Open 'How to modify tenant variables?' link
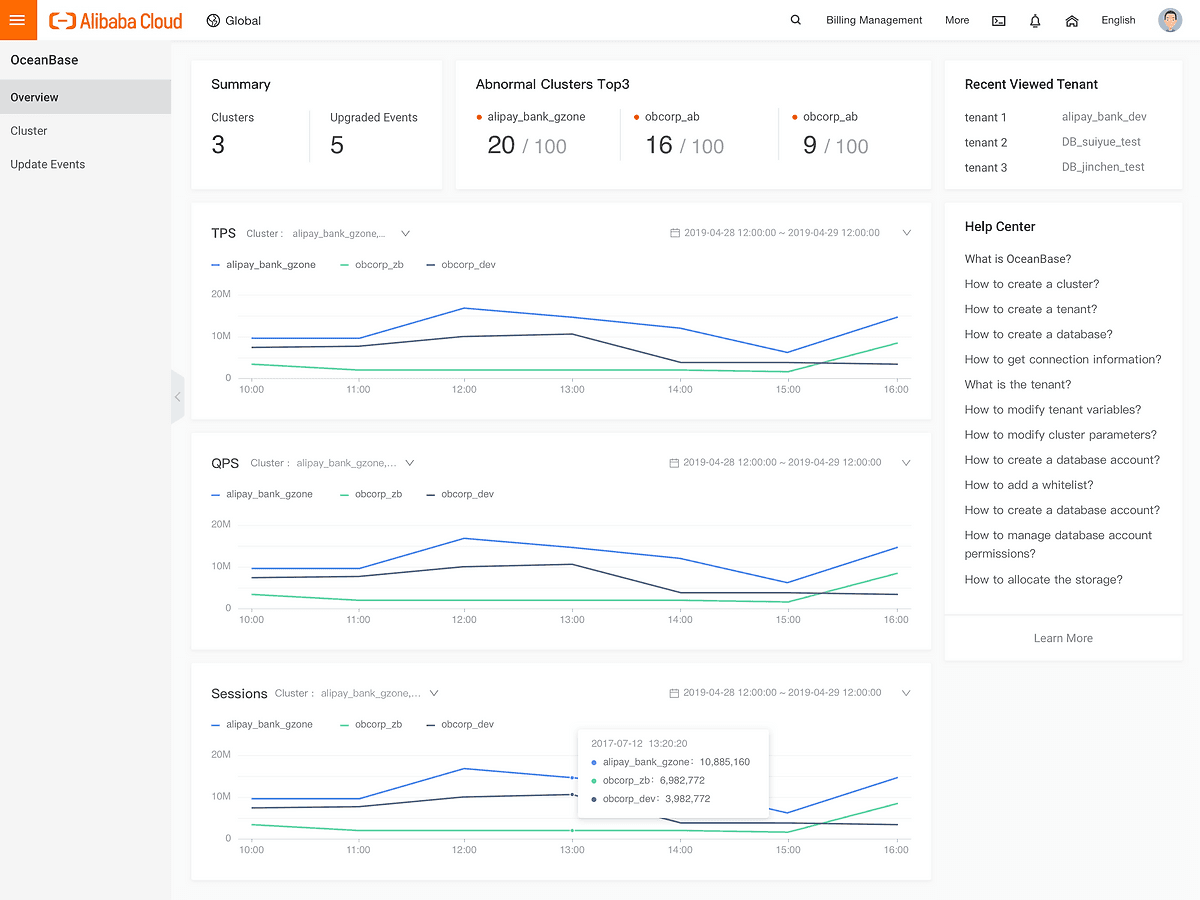Viewport: 1200px width, 900px height. pyautogui.click(x=1053, y=410)
